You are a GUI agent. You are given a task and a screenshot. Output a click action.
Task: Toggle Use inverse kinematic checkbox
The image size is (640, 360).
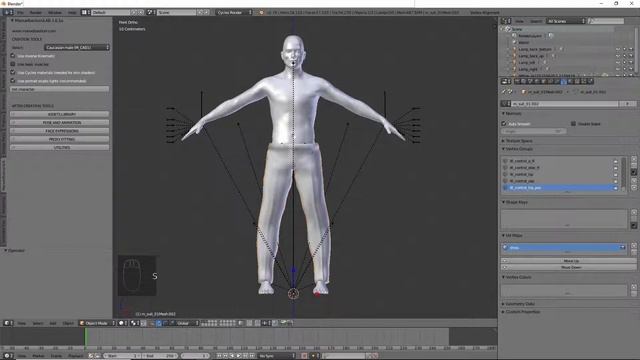coord(13,56)
